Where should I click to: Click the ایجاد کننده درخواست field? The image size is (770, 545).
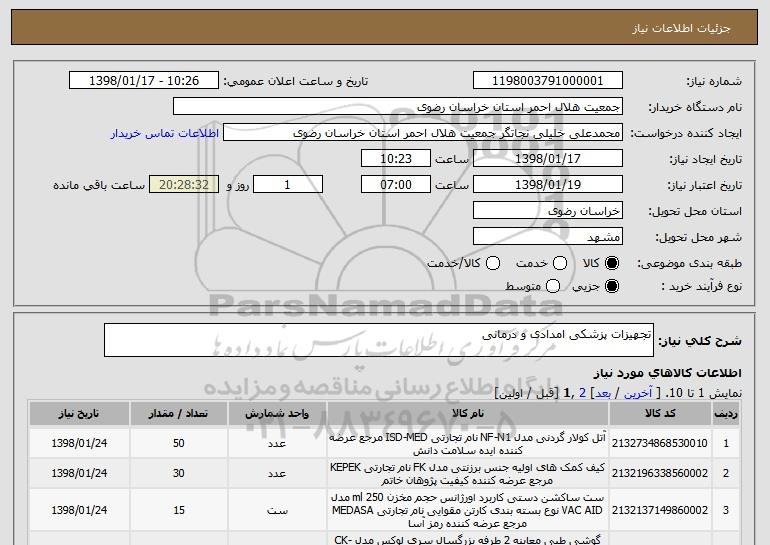point(423,133)
